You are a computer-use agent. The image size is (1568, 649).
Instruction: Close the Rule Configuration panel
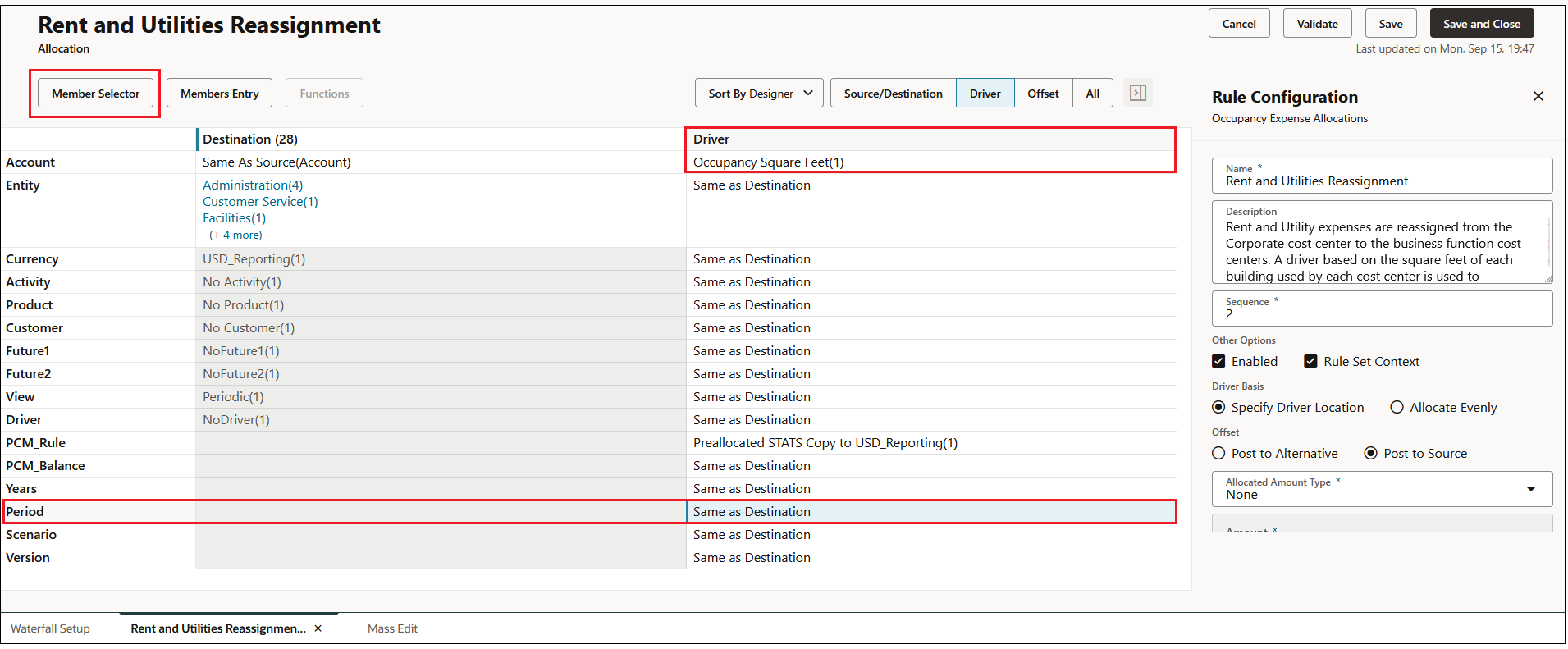1538,96
